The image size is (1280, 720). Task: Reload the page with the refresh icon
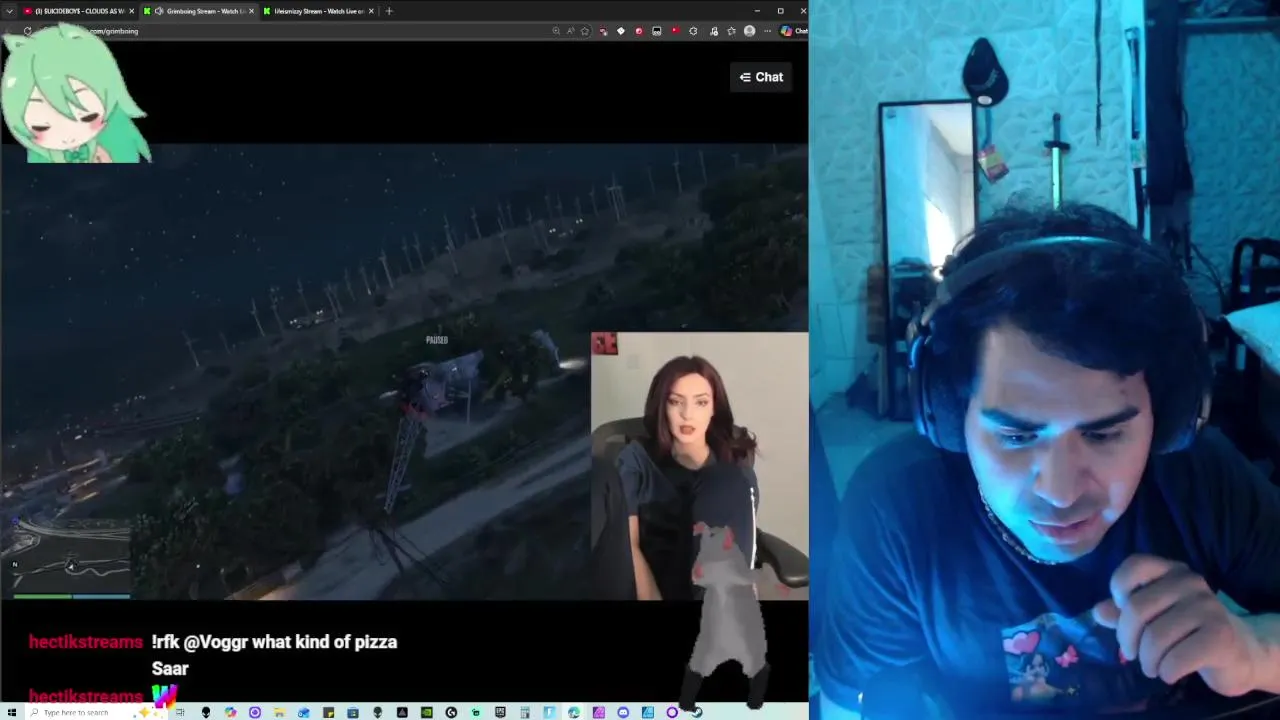(x=27, y=31)
